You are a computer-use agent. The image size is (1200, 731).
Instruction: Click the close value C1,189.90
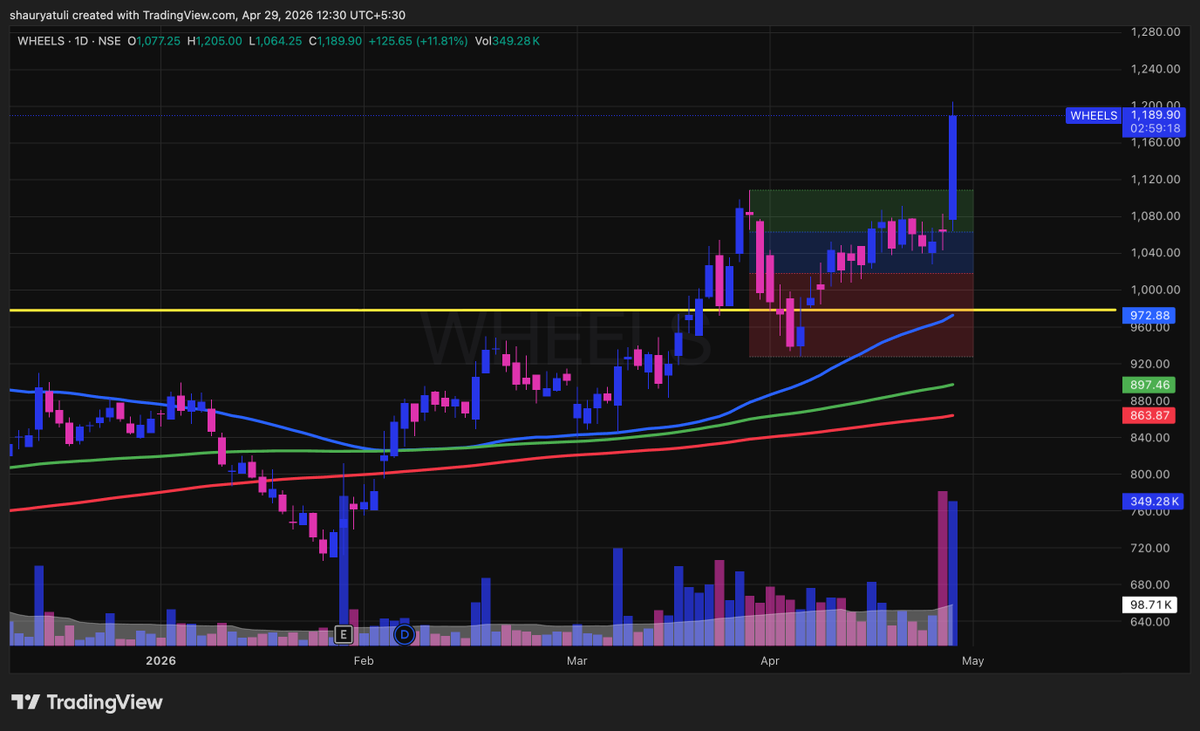337,41
